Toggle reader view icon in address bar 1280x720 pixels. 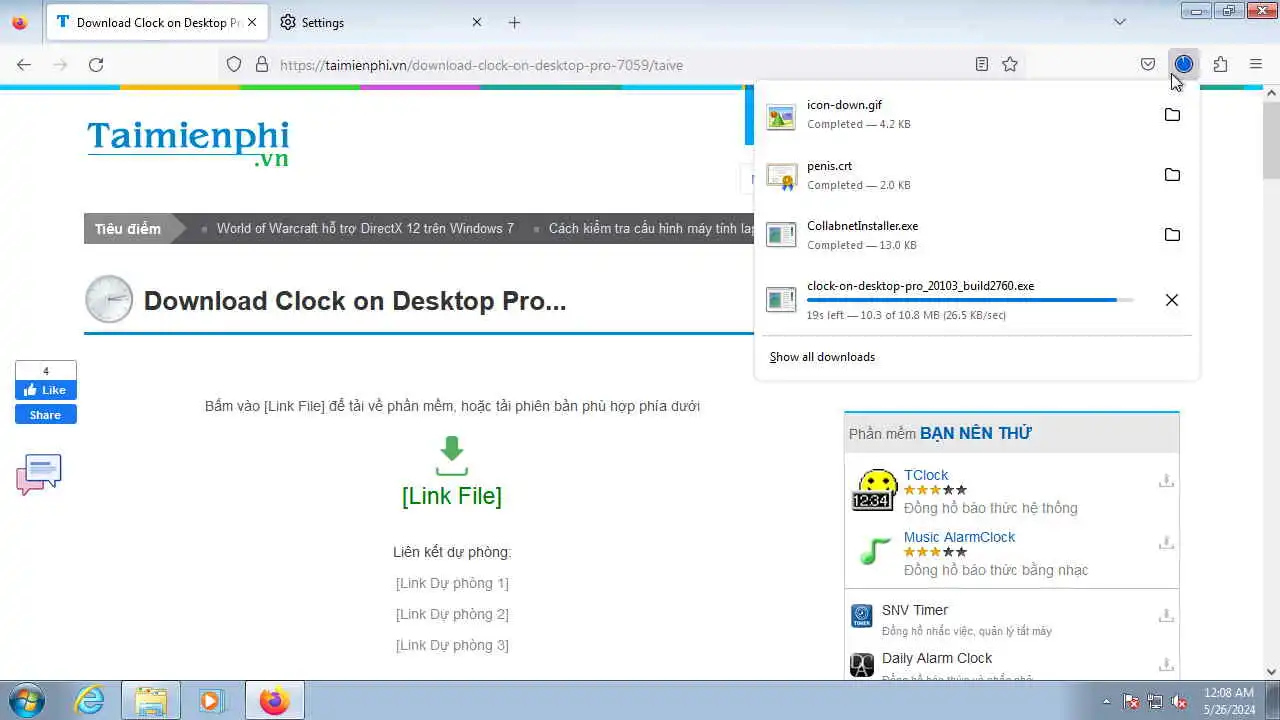point(982,64)
